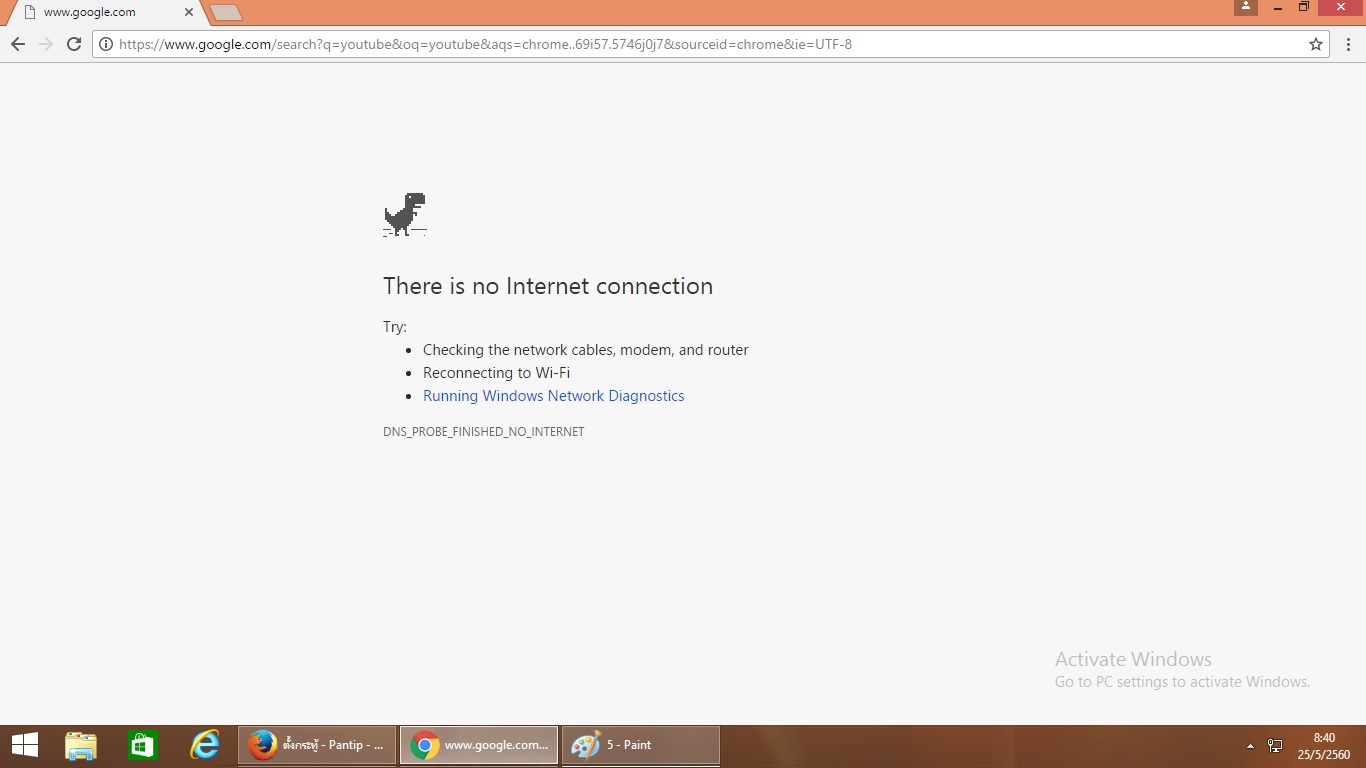Viewport: 1366px width, 768px height.
Task: Minimize the Chrome window
Action: (1278, 7)
